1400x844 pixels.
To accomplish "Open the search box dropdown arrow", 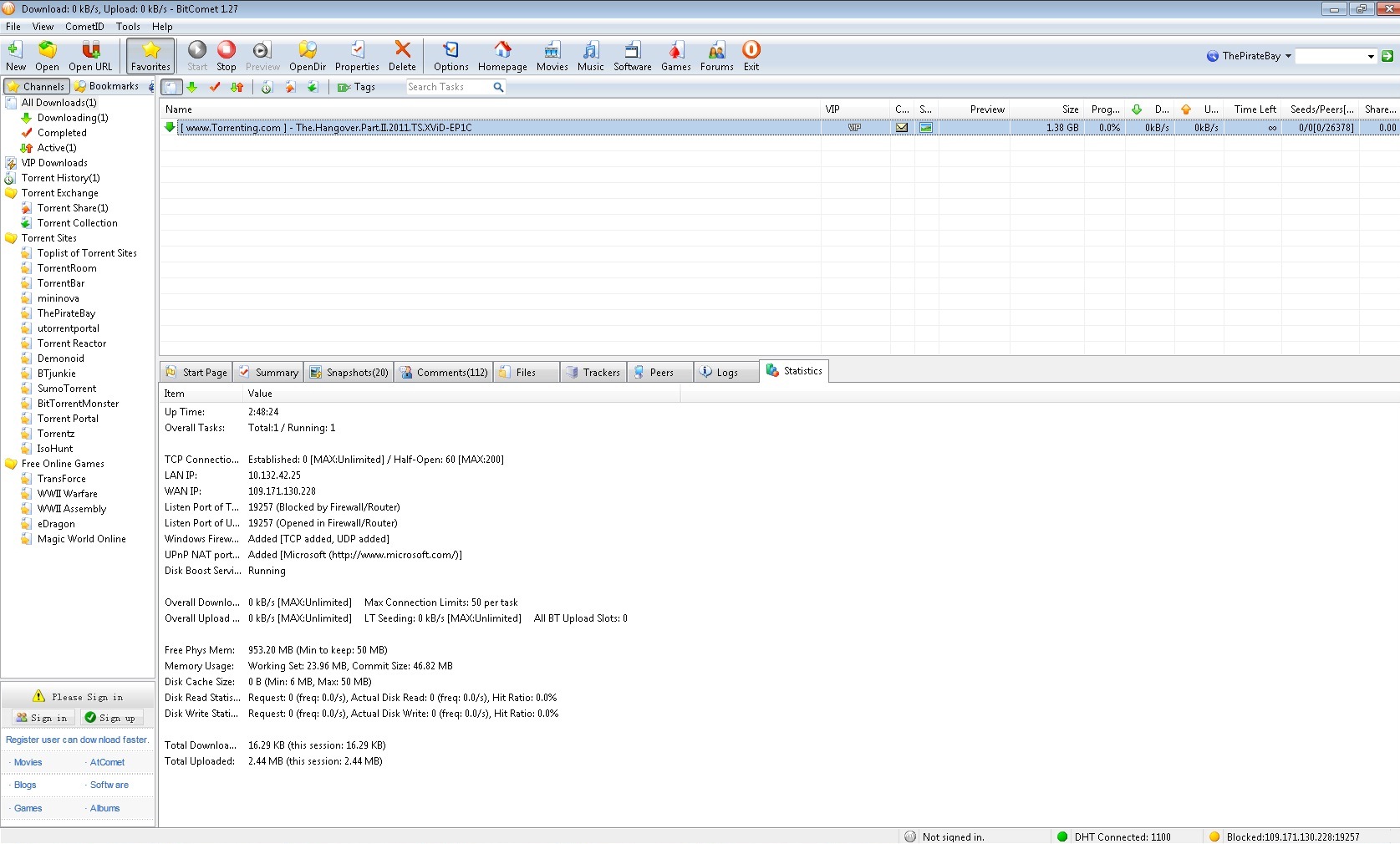I will point(1371,56).
